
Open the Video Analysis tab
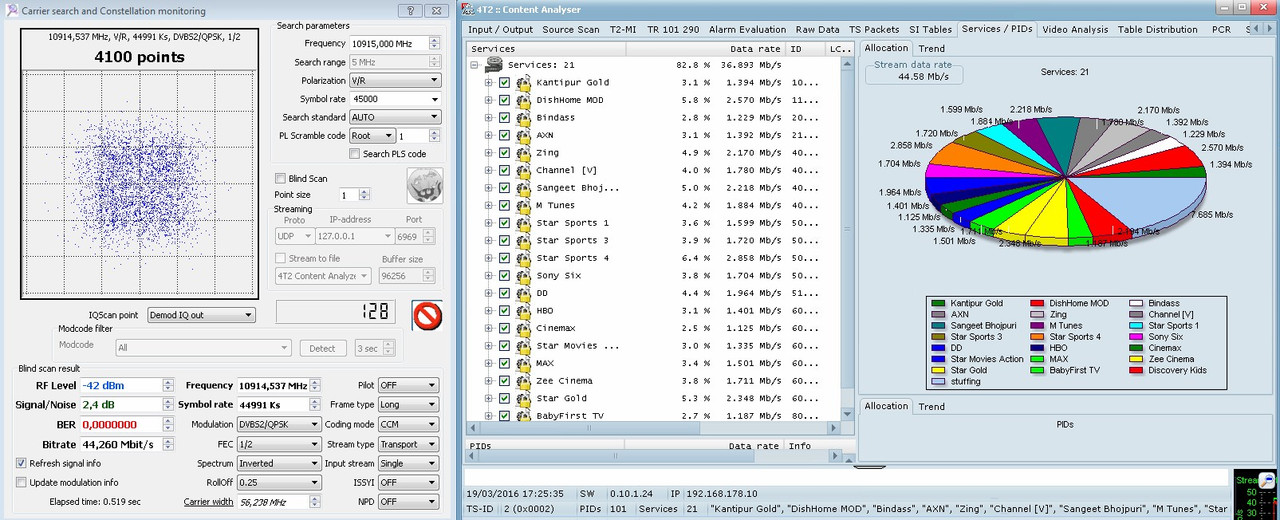point(1075,30)
